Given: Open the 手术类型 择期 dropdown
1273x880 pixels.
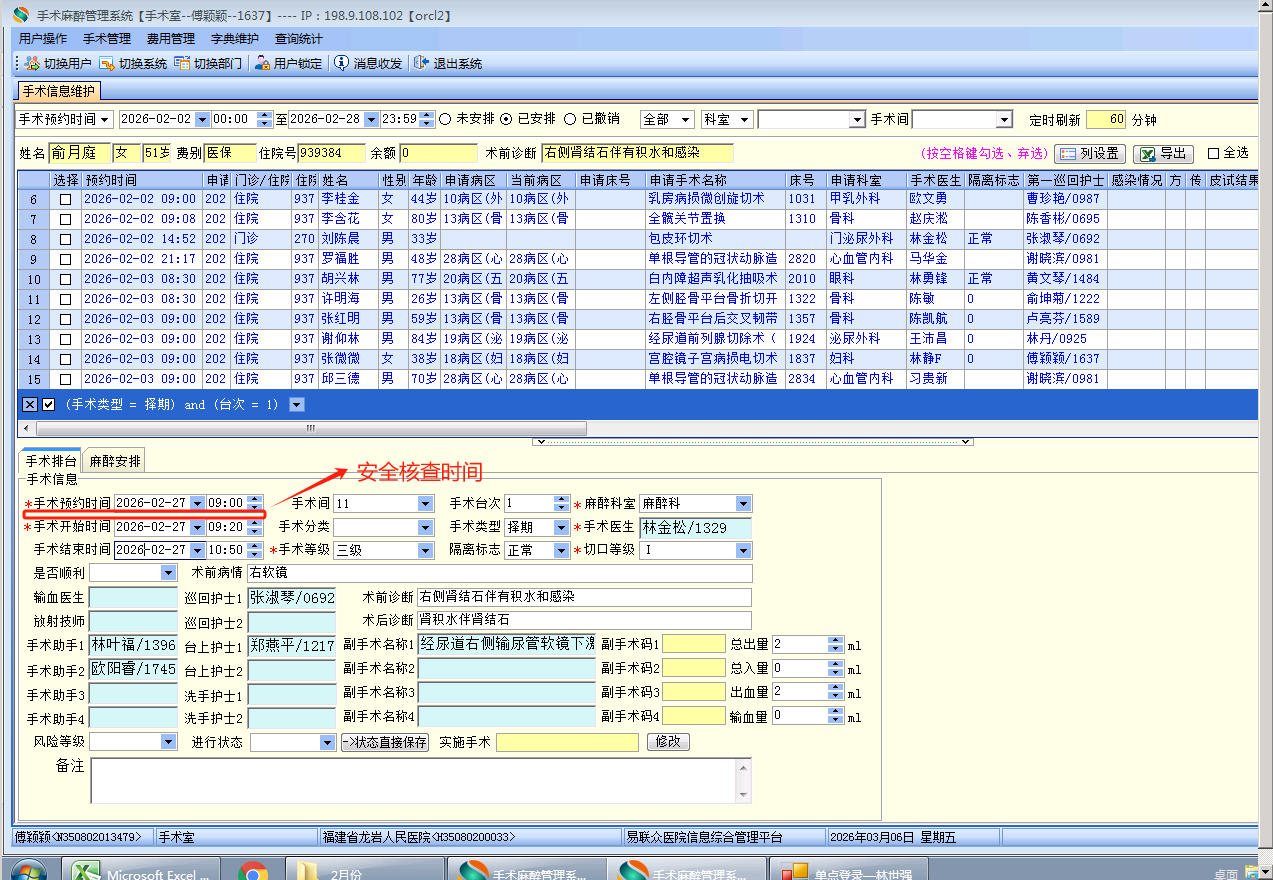Looking at the screenshot, I should point(561,527).
